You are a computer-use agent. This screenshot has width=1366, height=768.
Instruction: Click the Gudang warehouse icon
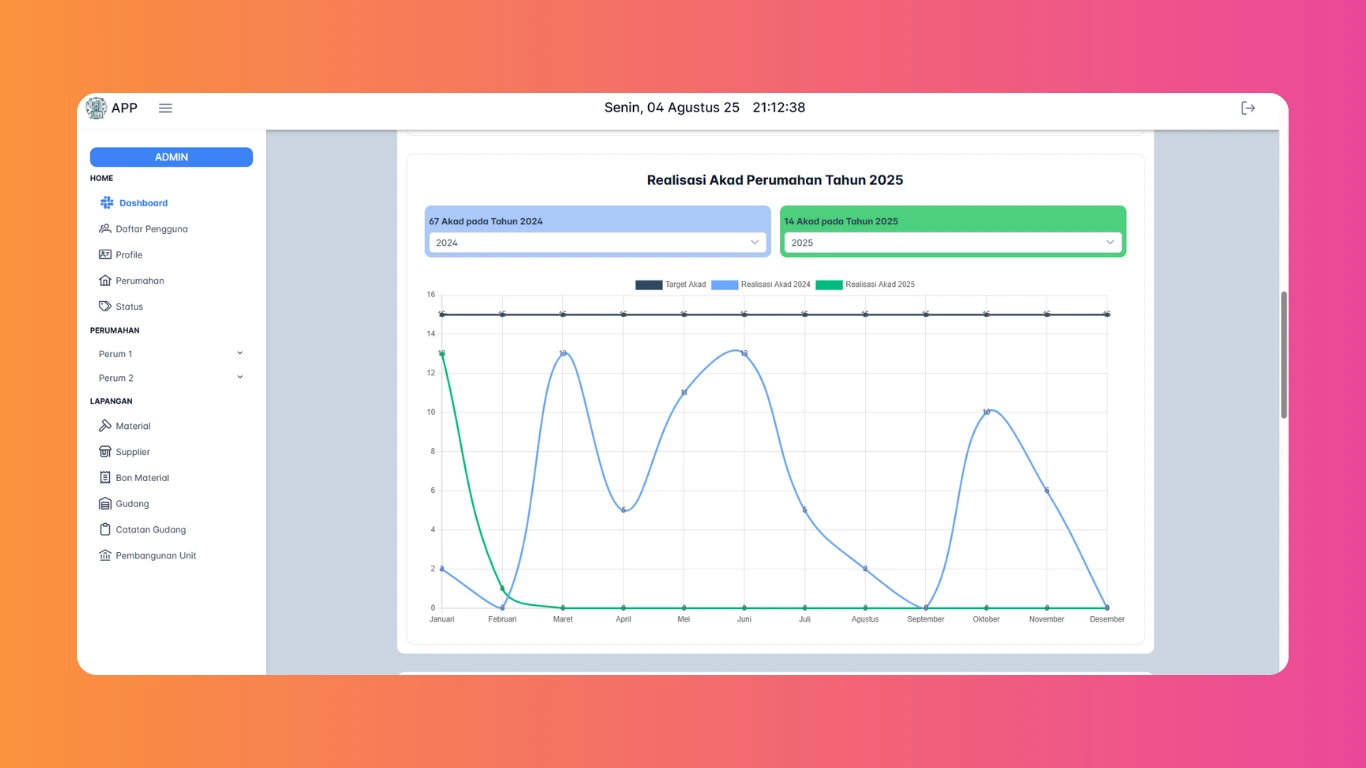105,504
